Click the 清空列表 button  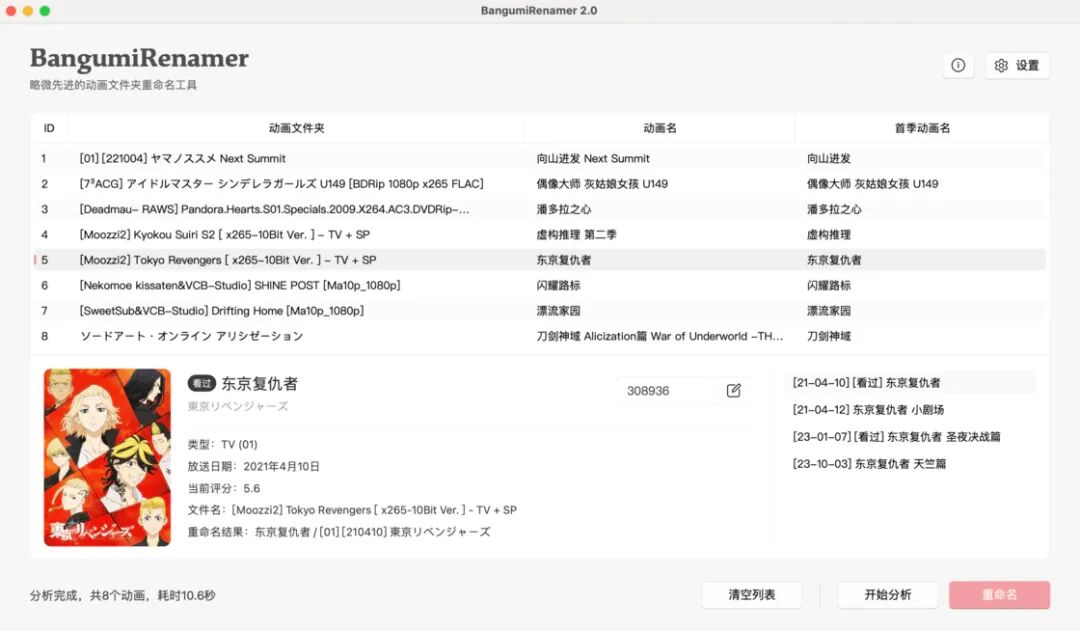pyautogui.click(x=752, y=594)
